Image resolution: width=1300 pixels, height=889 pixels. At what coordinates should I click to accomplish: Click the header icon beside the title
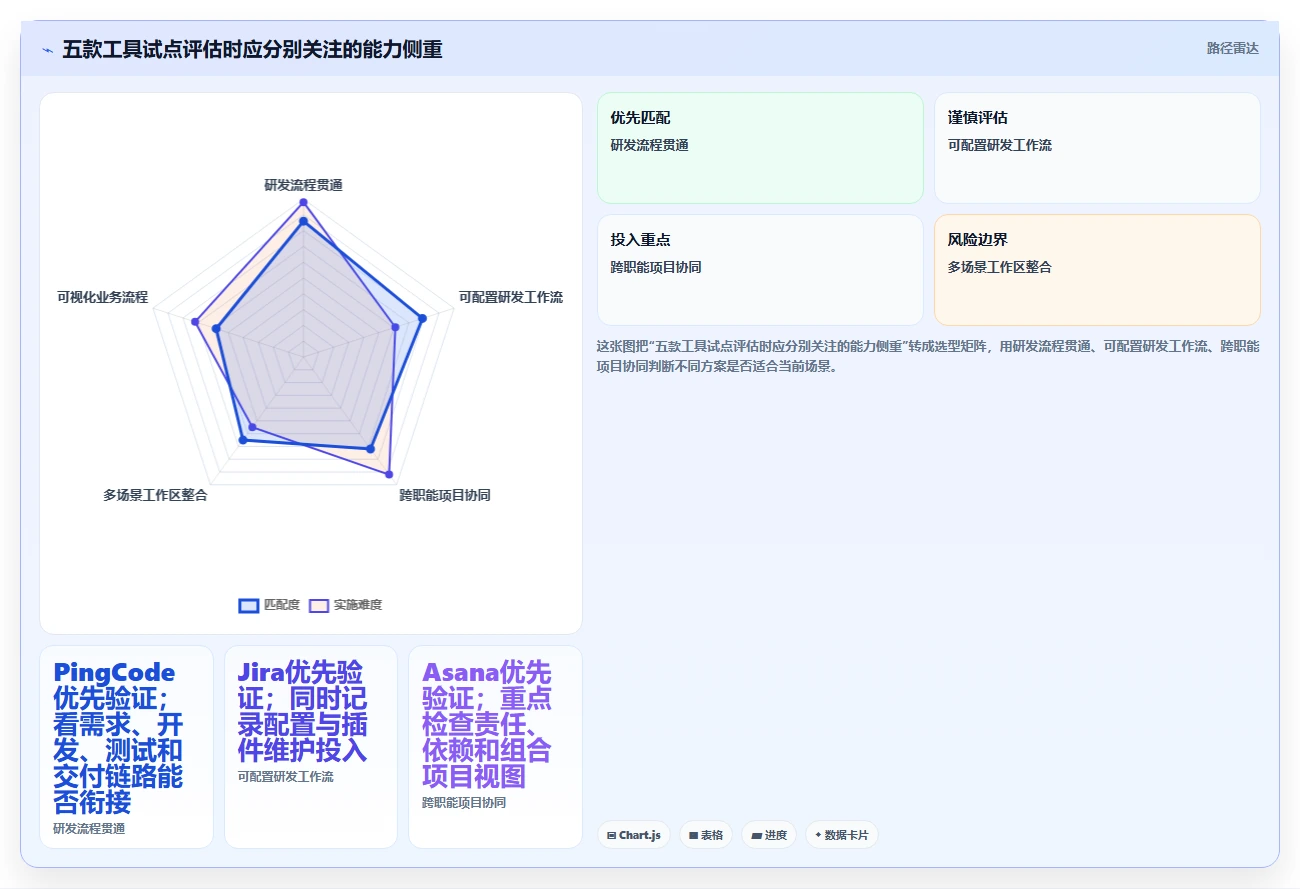[x=47, y=49]
